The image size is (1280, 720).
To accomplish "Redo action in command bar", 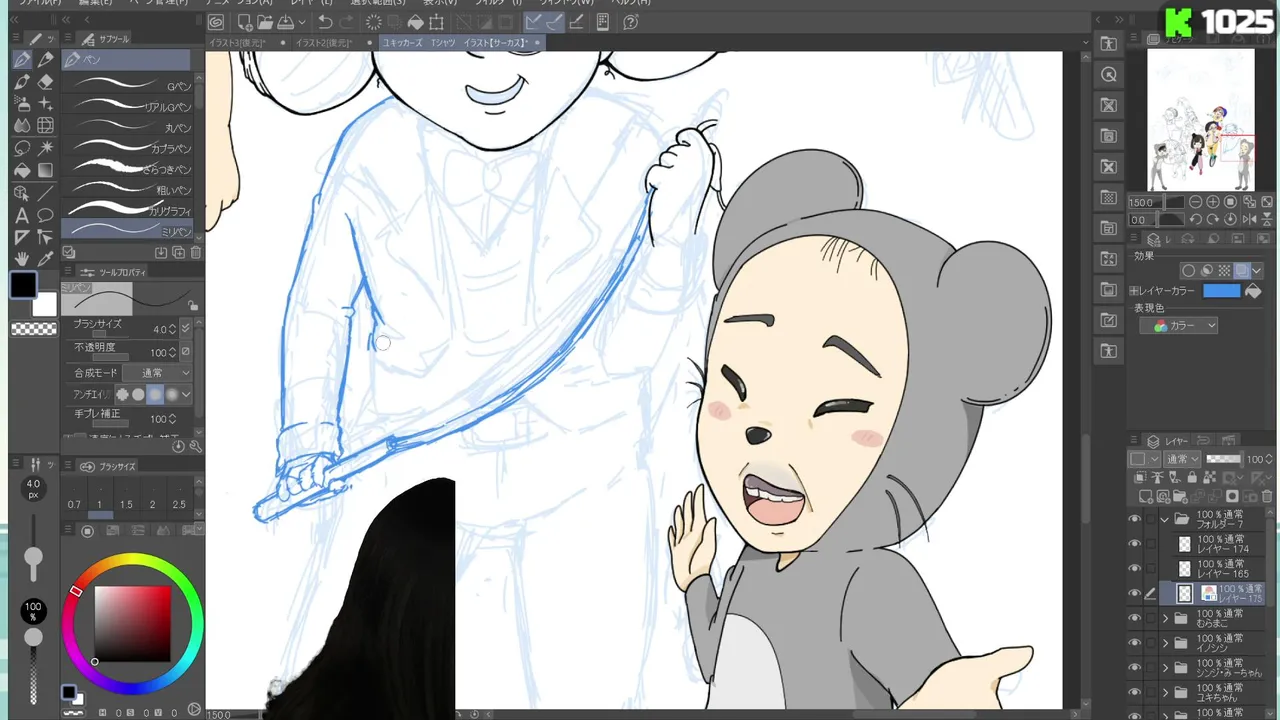I will (346, 22).
